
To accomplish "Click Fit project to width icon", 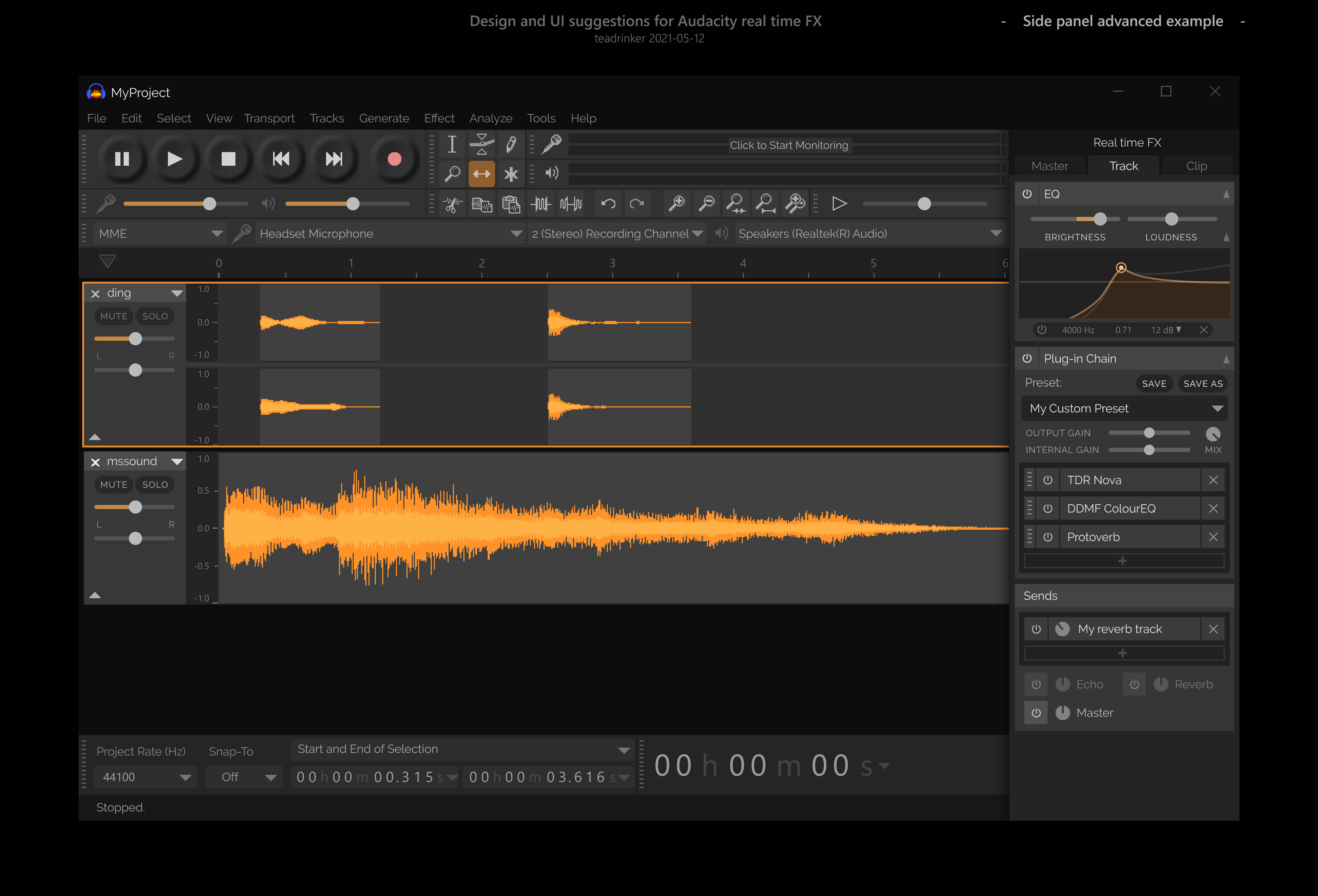I will click(765, 204).
